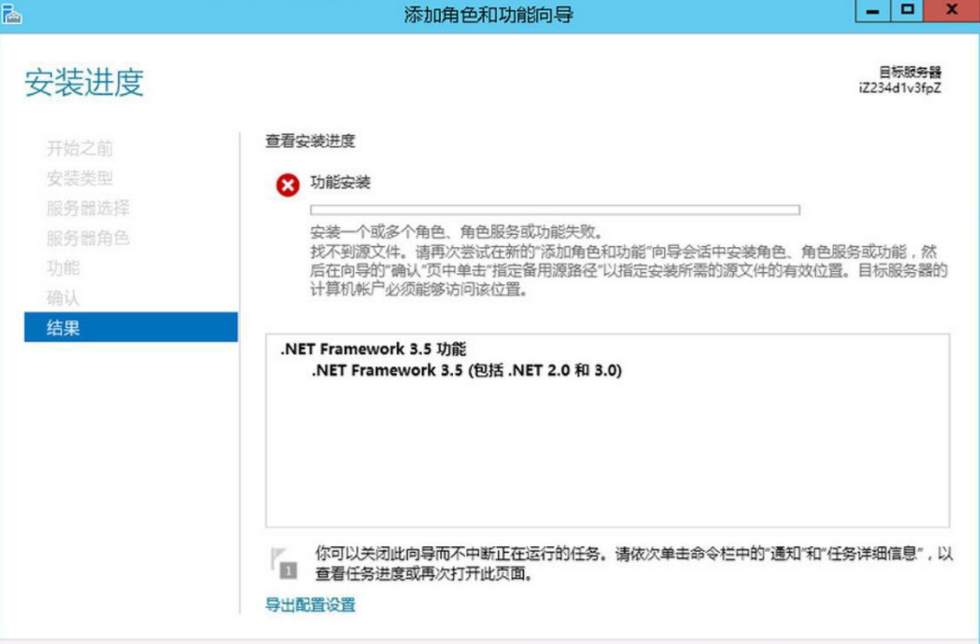This screenshot has height=644, width=980.
Task: Select the 结果 step in the sidebar
Action: click(x=131, y=327)
